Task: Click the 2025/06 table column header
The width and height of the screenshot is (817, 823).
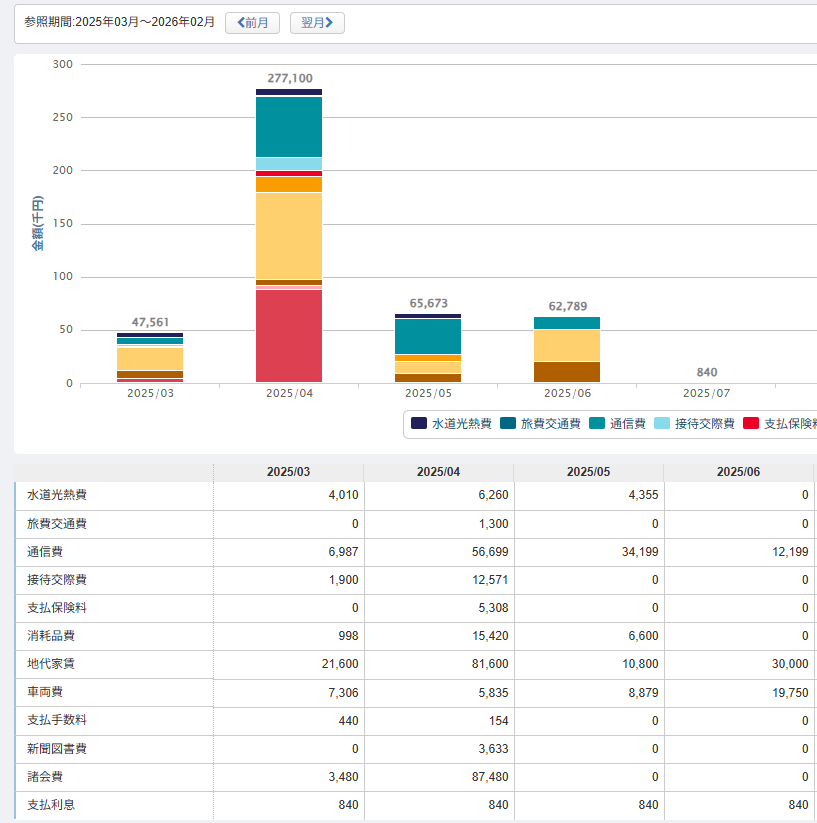Action: [x=739, y=472]
